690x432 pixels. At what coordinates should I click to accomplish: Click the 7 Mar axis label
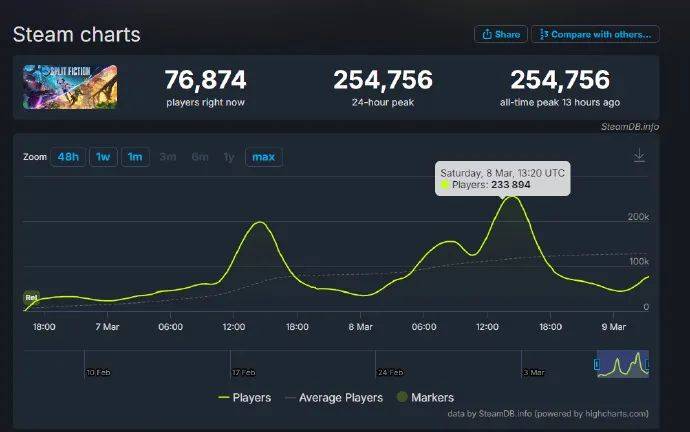coord(107,327)
